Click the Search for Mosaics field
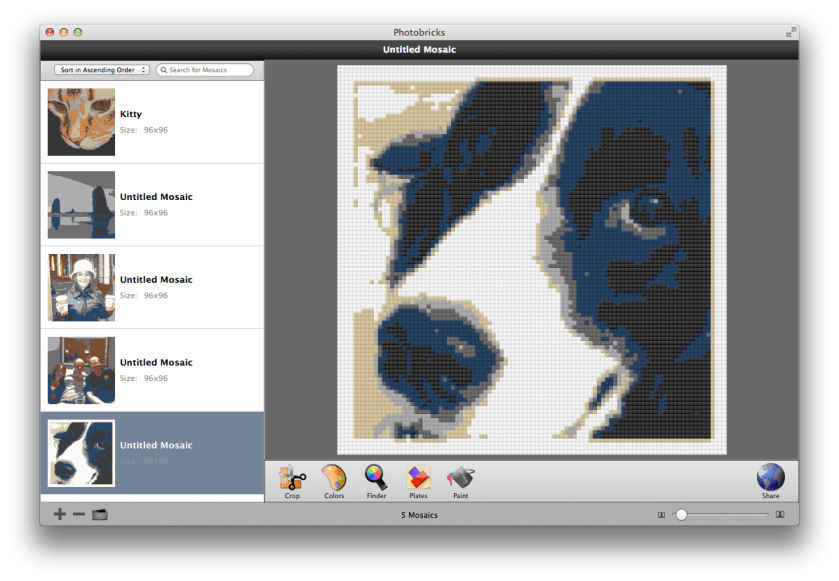This screenshot has width=839, height=581. [x=205, y=69]
